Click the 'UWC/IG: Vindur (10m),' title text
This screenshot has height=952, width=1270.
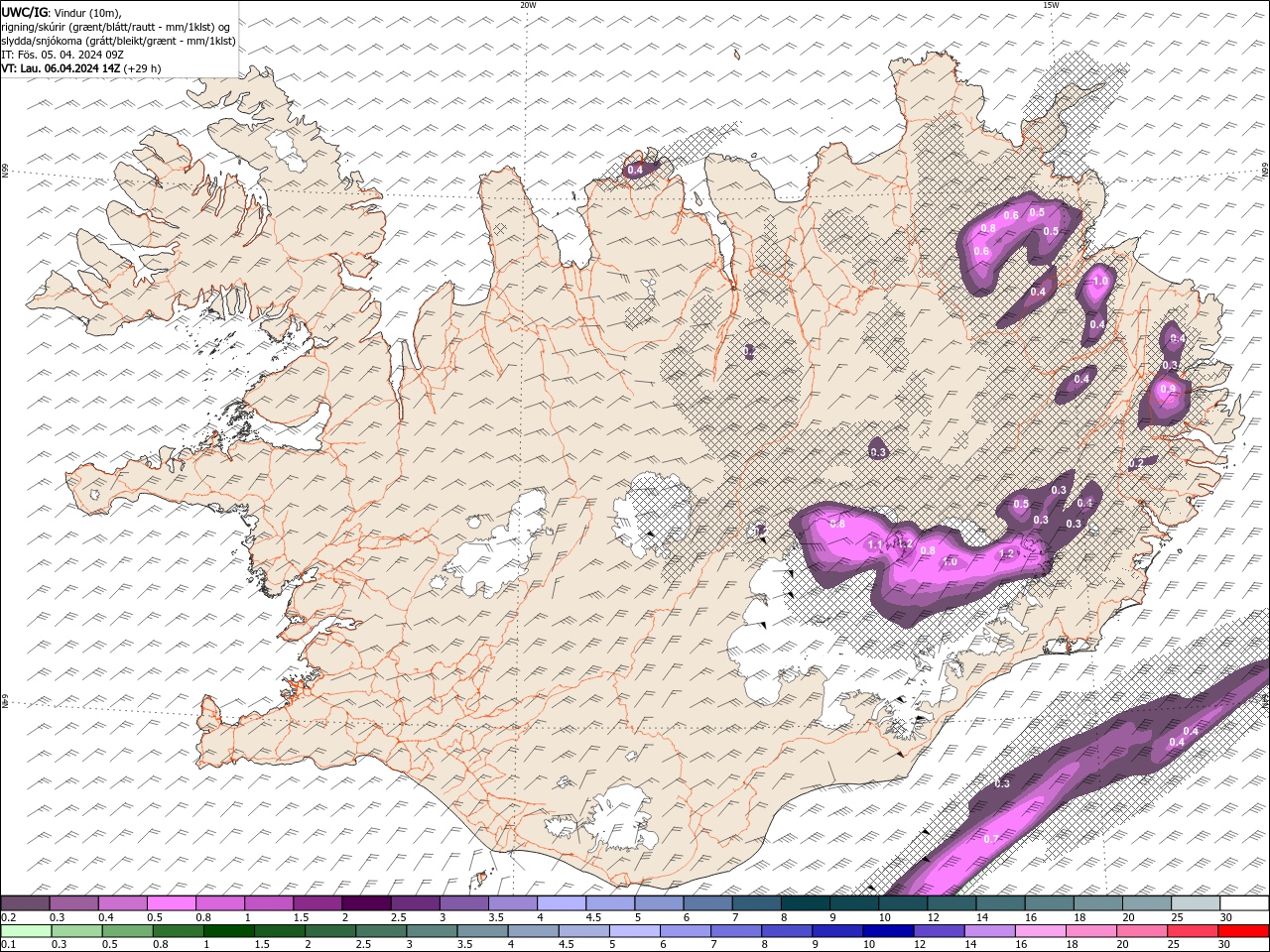coord(60,12)
